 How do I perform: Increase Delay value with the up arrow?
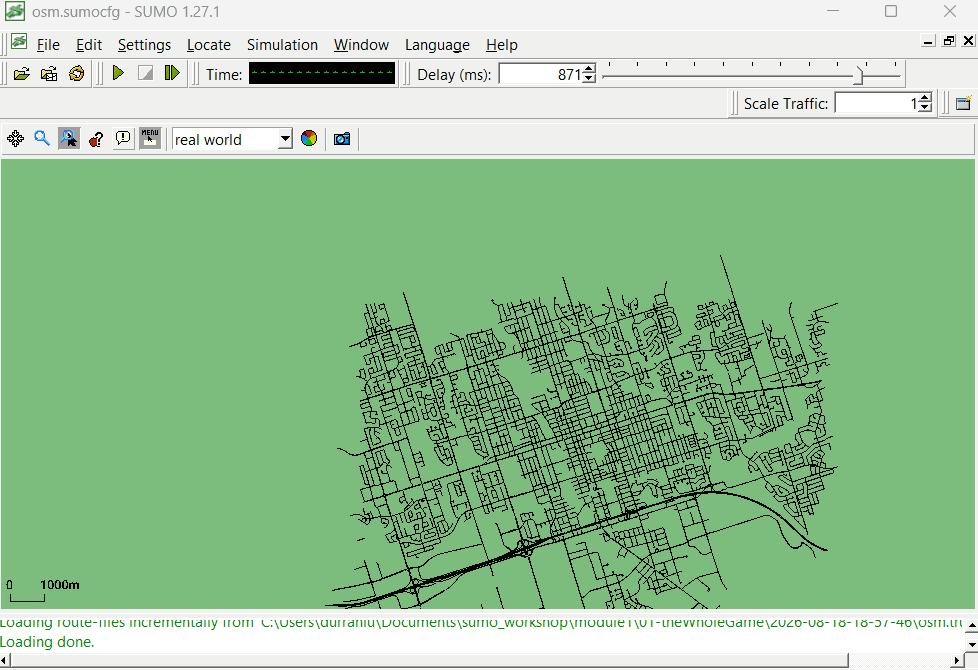(589, 69)
